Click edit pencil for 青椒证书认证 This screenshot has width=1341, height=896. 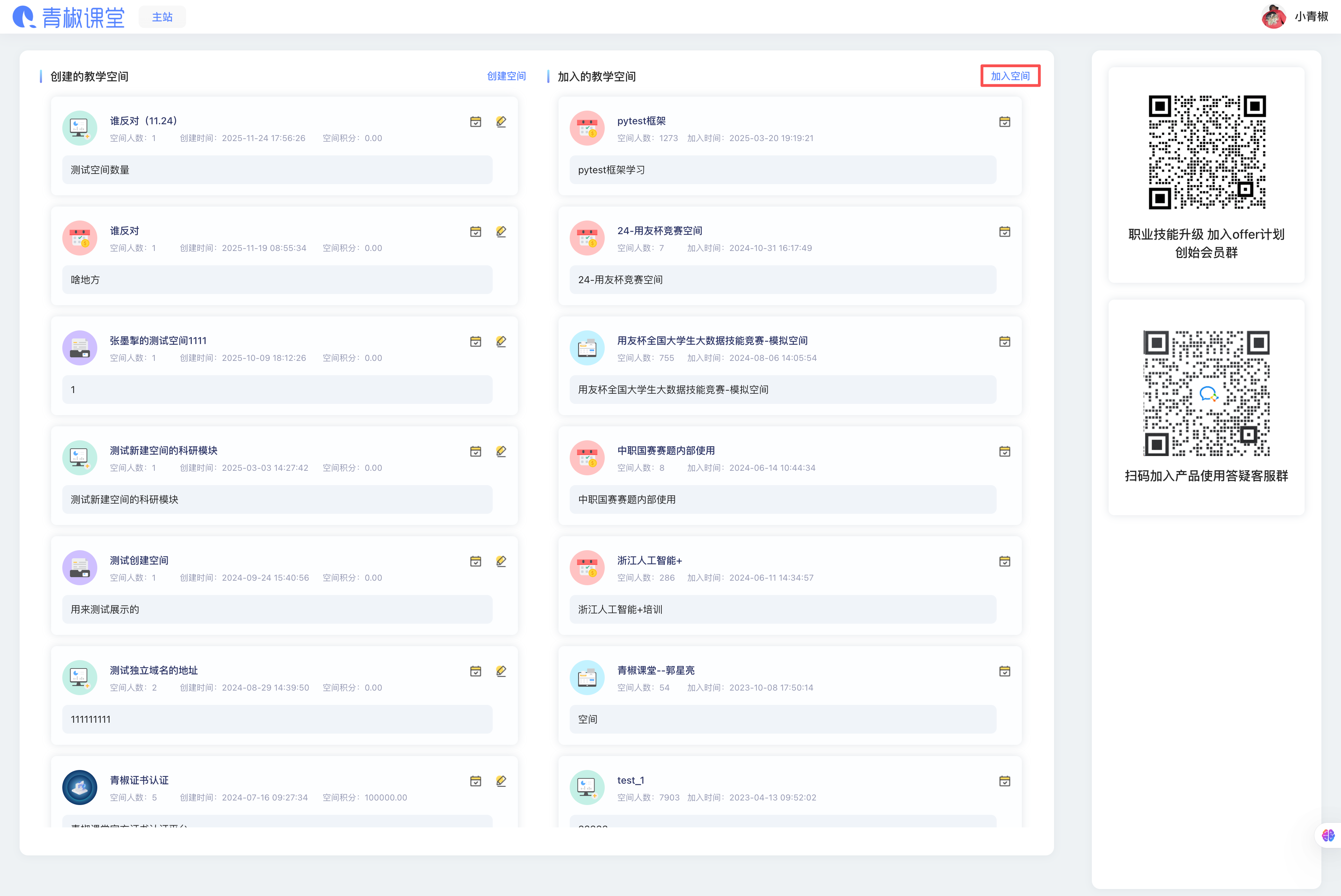tap(501, 781)
